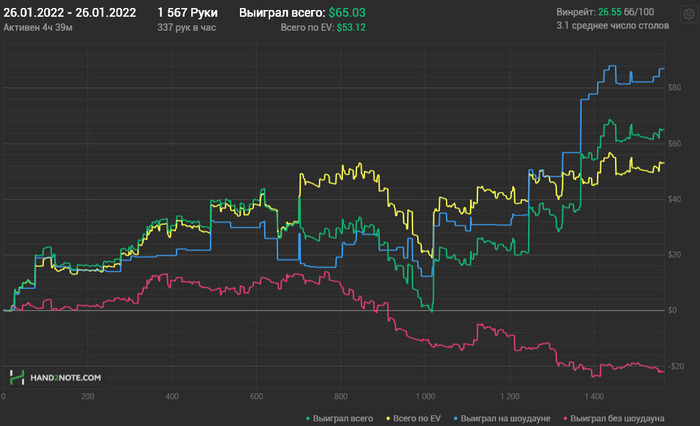Click the 400 x-axis tick label
The width and height of the screenshot is (700, 426).
[x=172, y=396]
